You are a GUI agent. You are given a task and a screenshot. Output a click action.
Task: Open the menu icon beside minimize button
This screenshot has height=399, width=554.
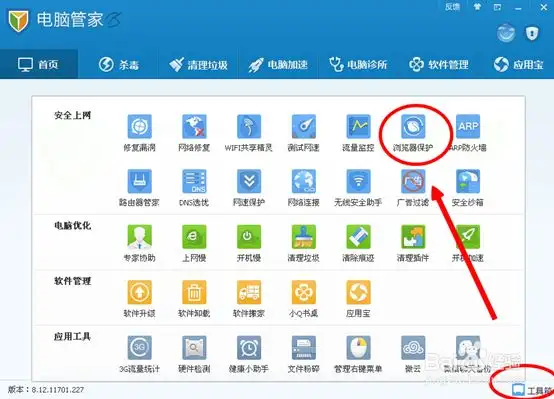pyautogui.click(x=497, y=7)
